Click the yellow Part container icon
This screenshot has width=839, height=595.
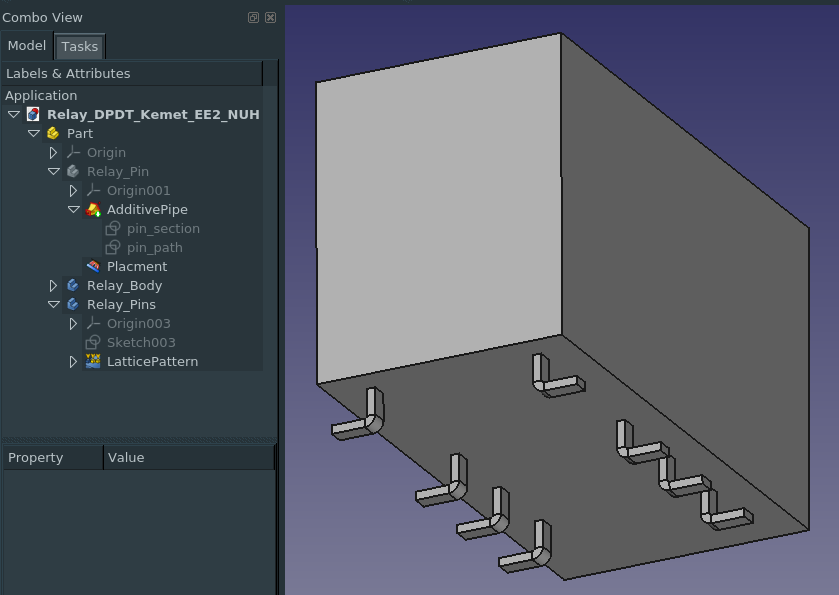click(53, 134)
